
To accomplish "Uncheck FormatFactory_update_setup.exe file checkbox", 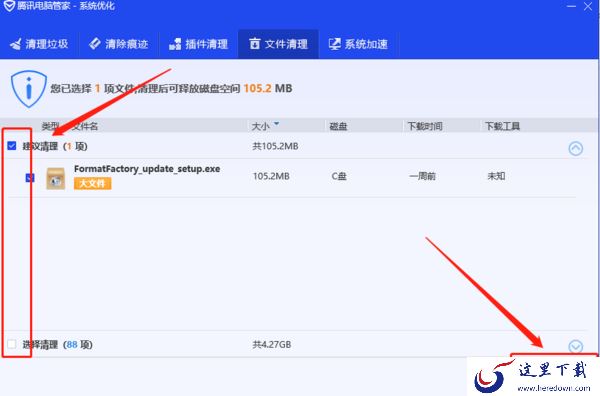I will (30, 178).
